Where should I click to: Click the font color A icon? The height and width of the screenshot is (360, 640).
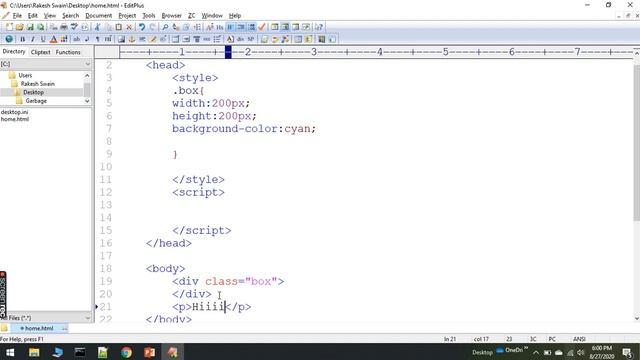coord(53,39)
